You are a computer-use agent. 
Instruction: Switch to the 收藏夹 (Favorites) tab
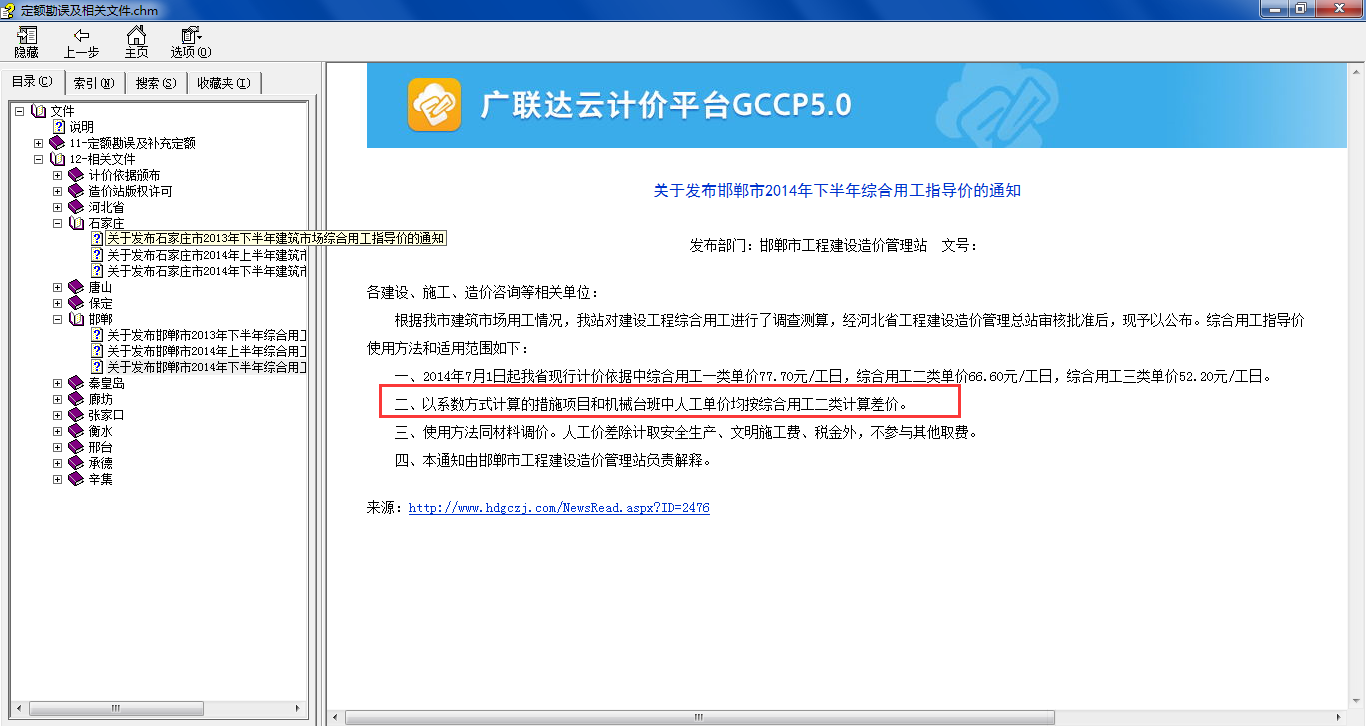[224, 83]
